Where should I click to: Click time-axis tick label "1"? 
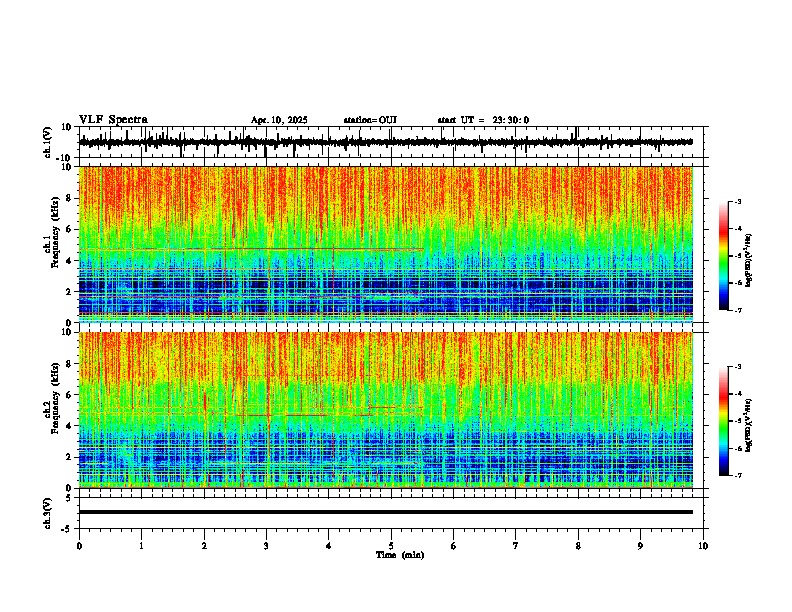pyautogui.click(x=141, y=546)
